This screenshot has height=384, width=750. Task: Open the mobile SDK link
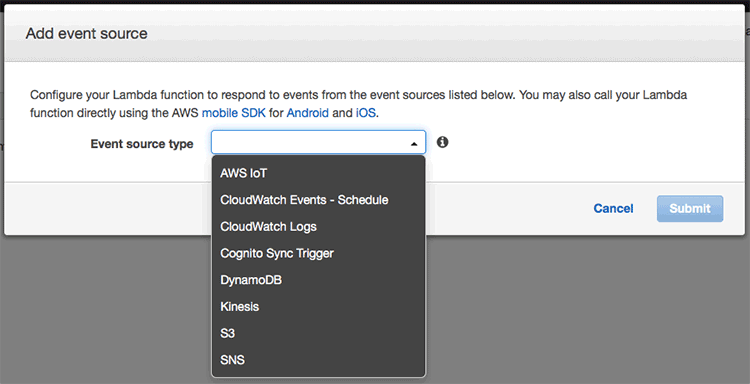pos(233,113)
